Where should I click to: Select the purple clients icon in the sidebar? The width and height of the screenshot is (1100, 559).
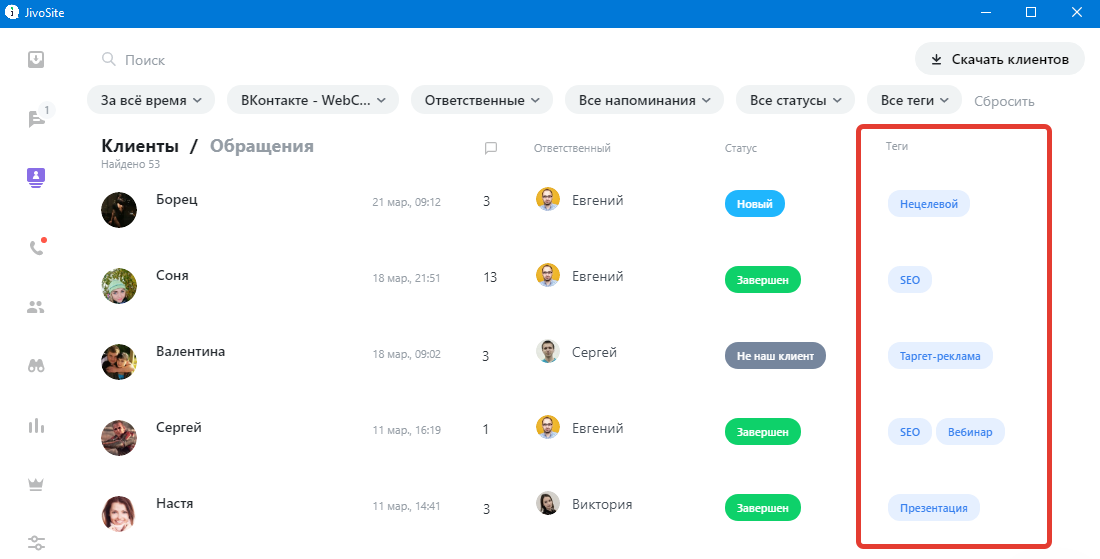click(36, 177)
